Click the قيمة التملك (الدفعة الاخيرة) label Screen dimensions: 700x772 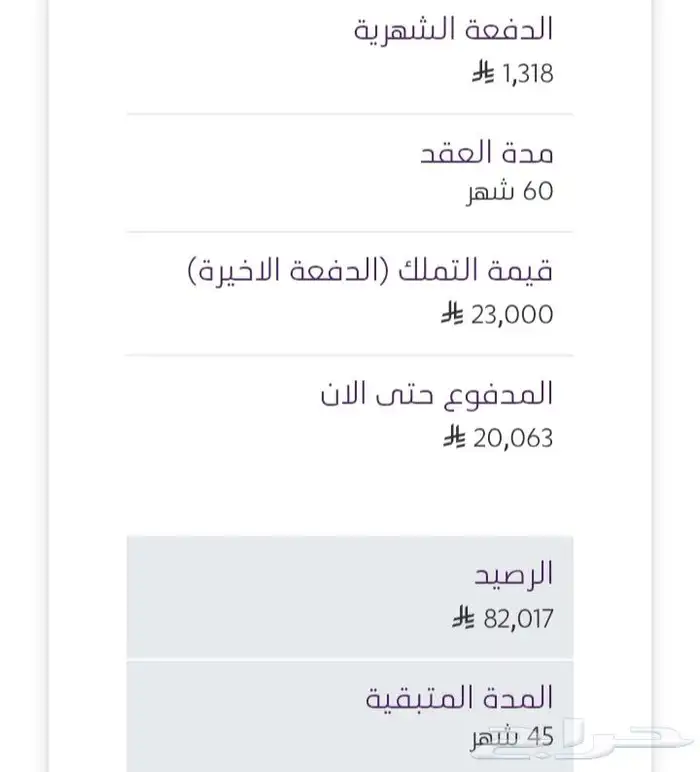(x=371, y=271)
